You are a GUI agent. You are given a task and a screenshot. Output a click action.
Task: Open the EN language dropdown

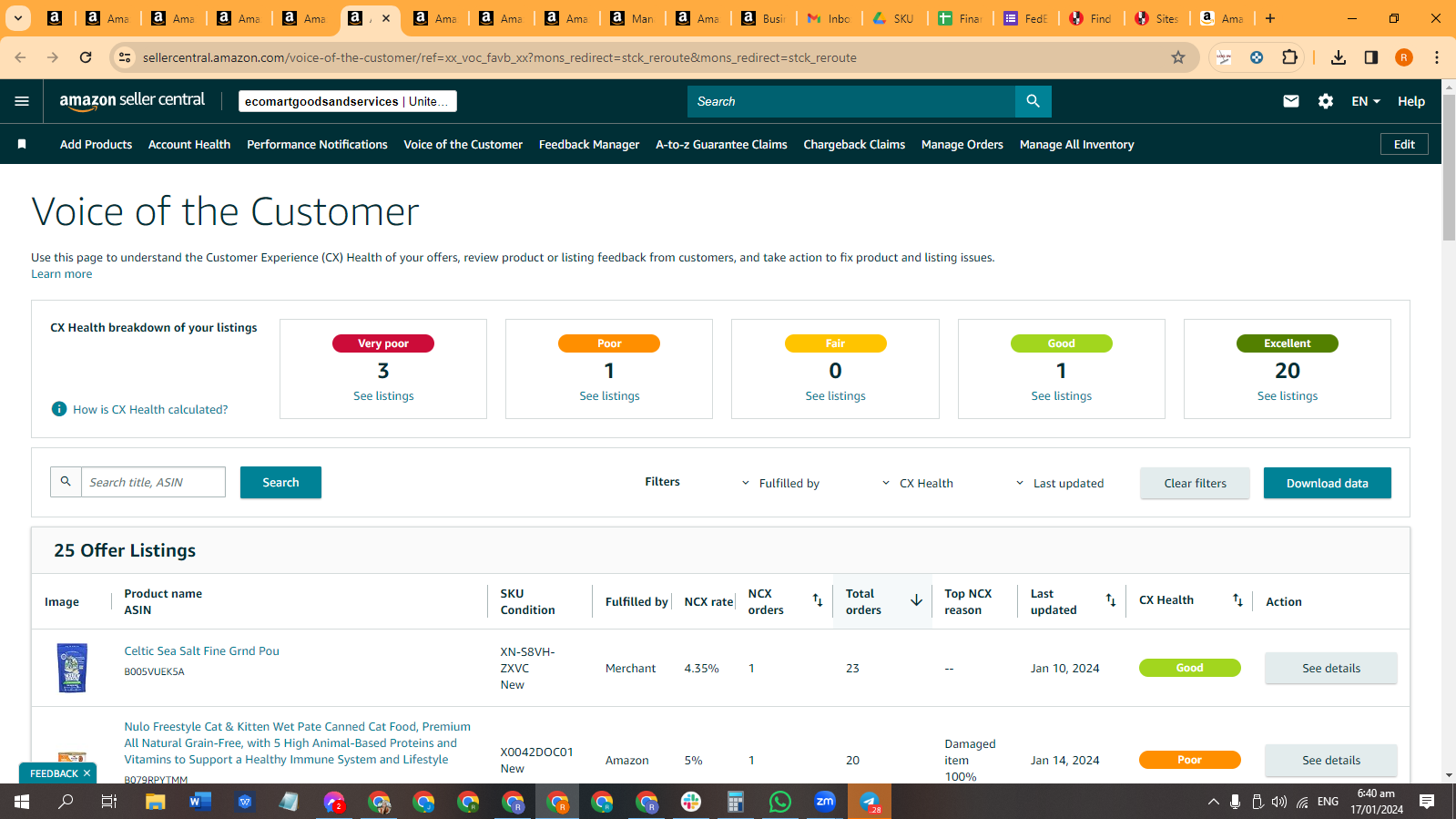pyautogui.click(x=1366, y=101)
